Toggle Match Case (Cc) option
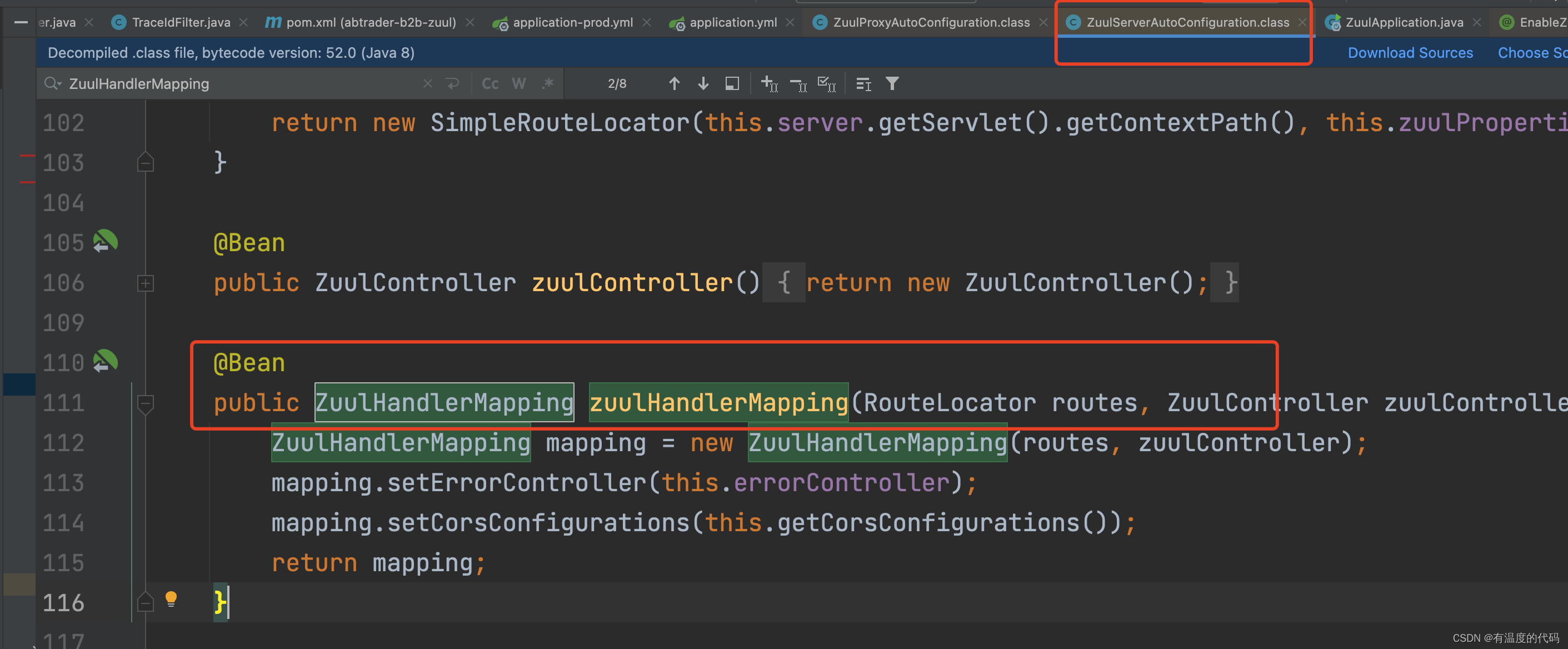Image resolution: width=1568 pixels, height=649 pixels. click(490, 83)
